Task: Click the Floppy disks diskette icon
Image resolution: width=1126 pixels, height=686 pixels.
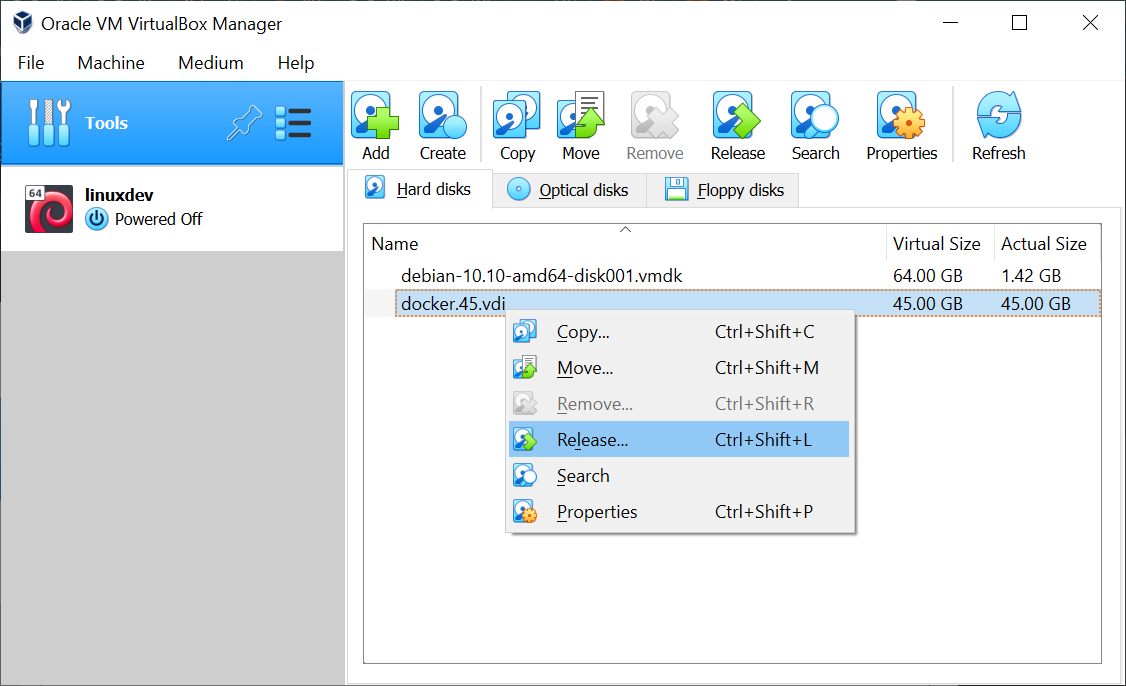Action: point(676,190)
